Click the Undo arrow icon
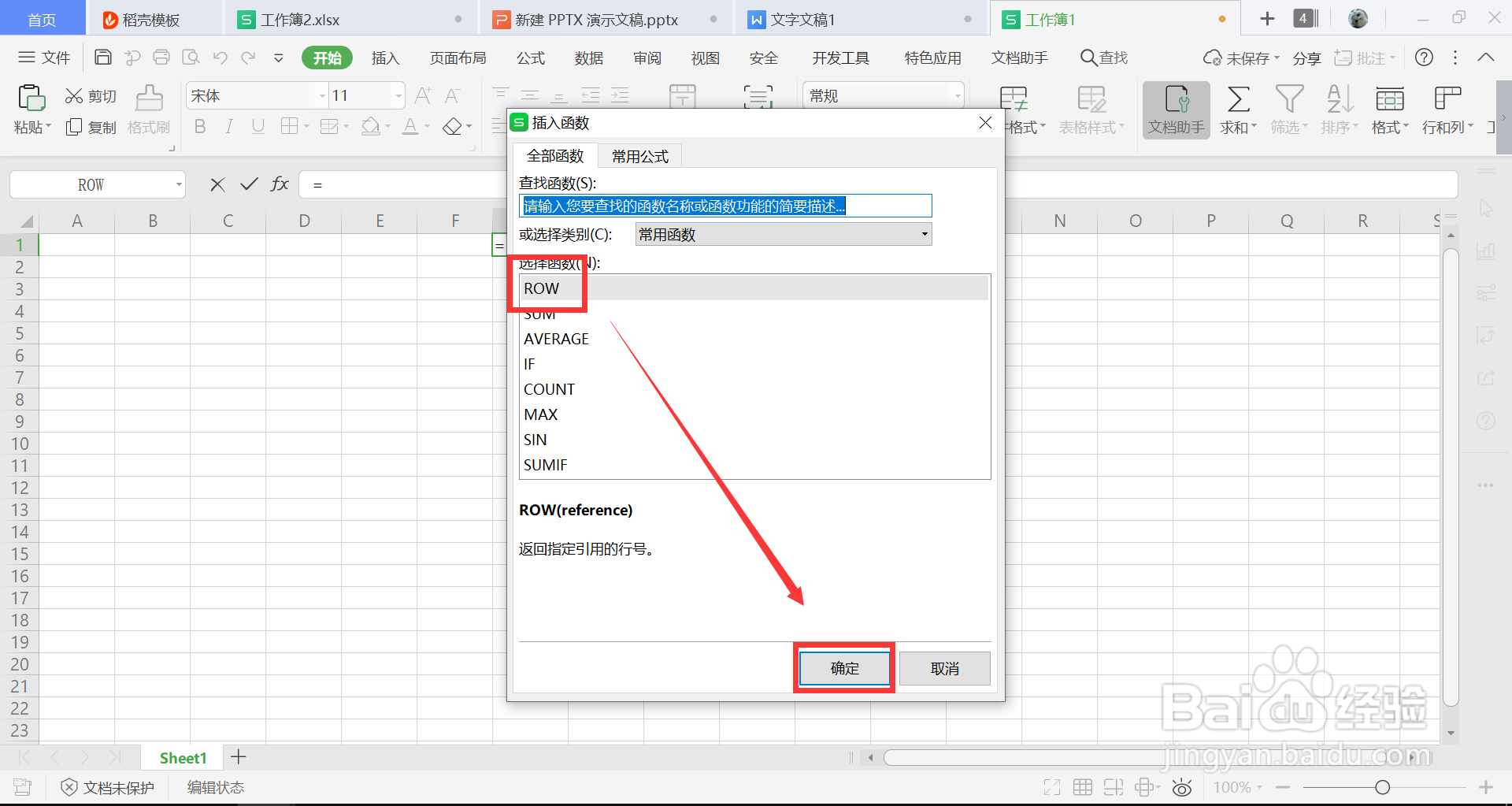This screenshot has height=806, width=1512. 220,57
